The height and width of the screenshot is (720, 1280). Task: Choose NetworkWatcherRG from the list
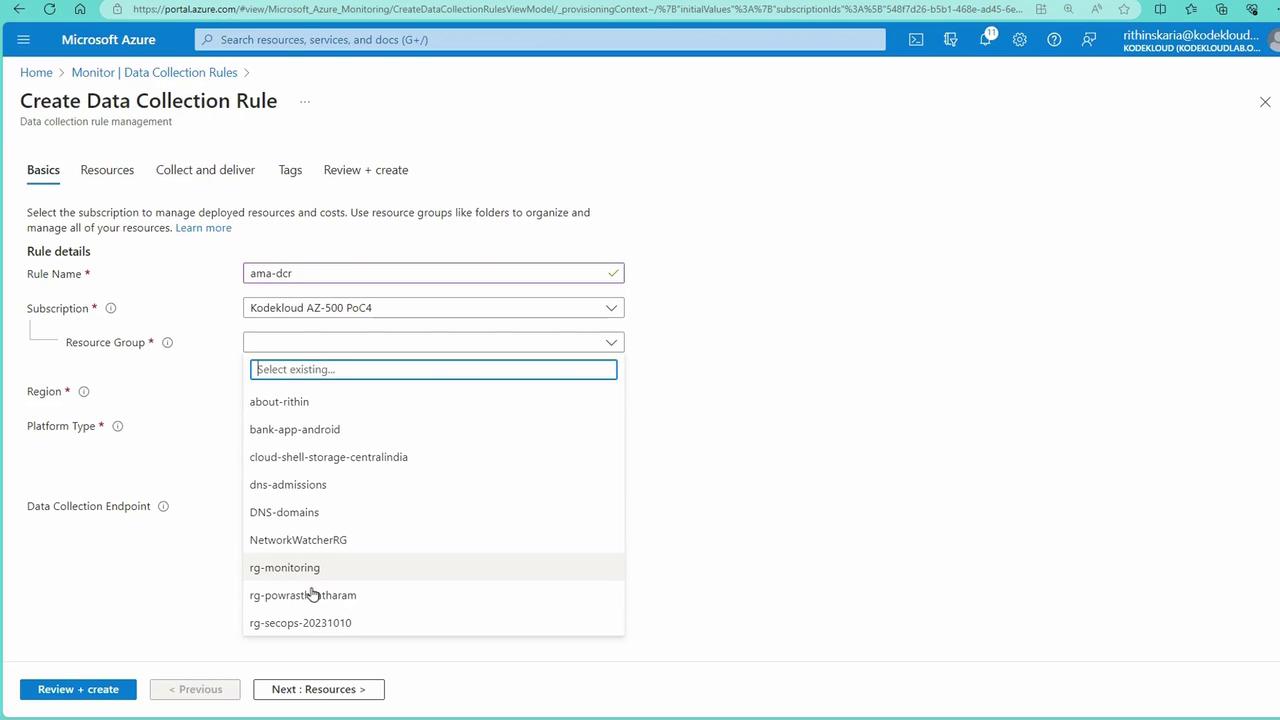[433, 540]
